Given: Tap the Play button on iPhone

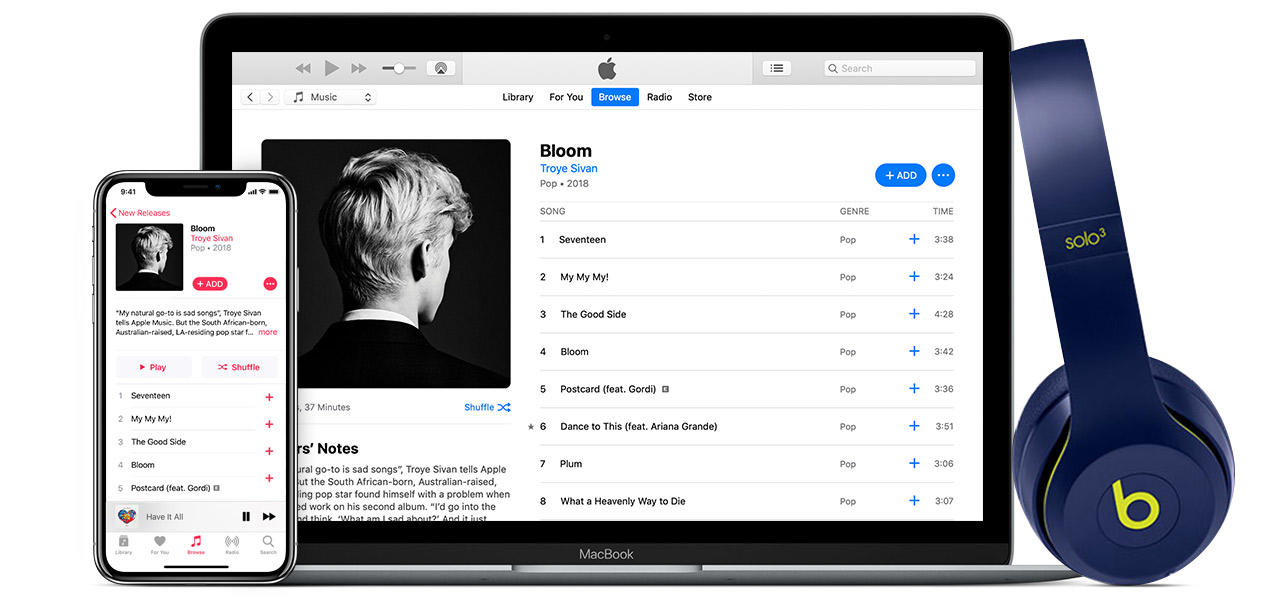Looking at the screenshot, I should pos(154,367).
